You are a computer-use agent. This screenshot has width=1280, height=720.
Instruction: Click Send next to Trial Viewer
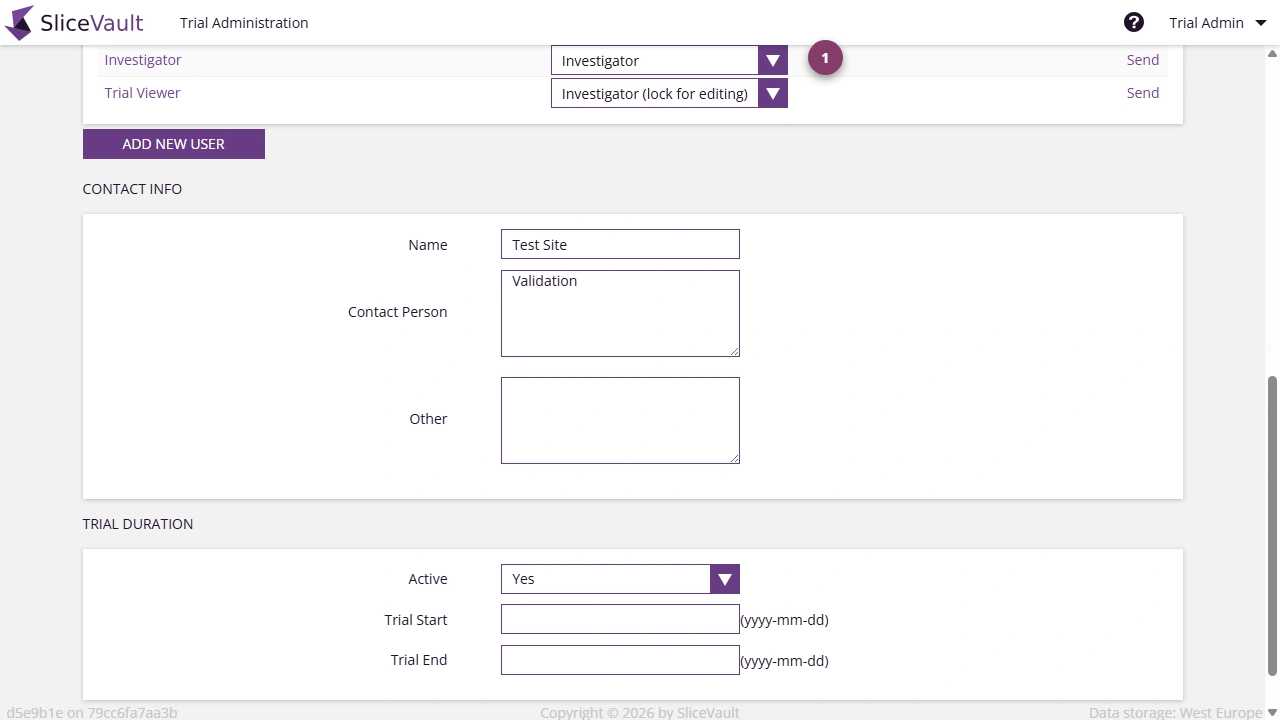coord(1142,93)
